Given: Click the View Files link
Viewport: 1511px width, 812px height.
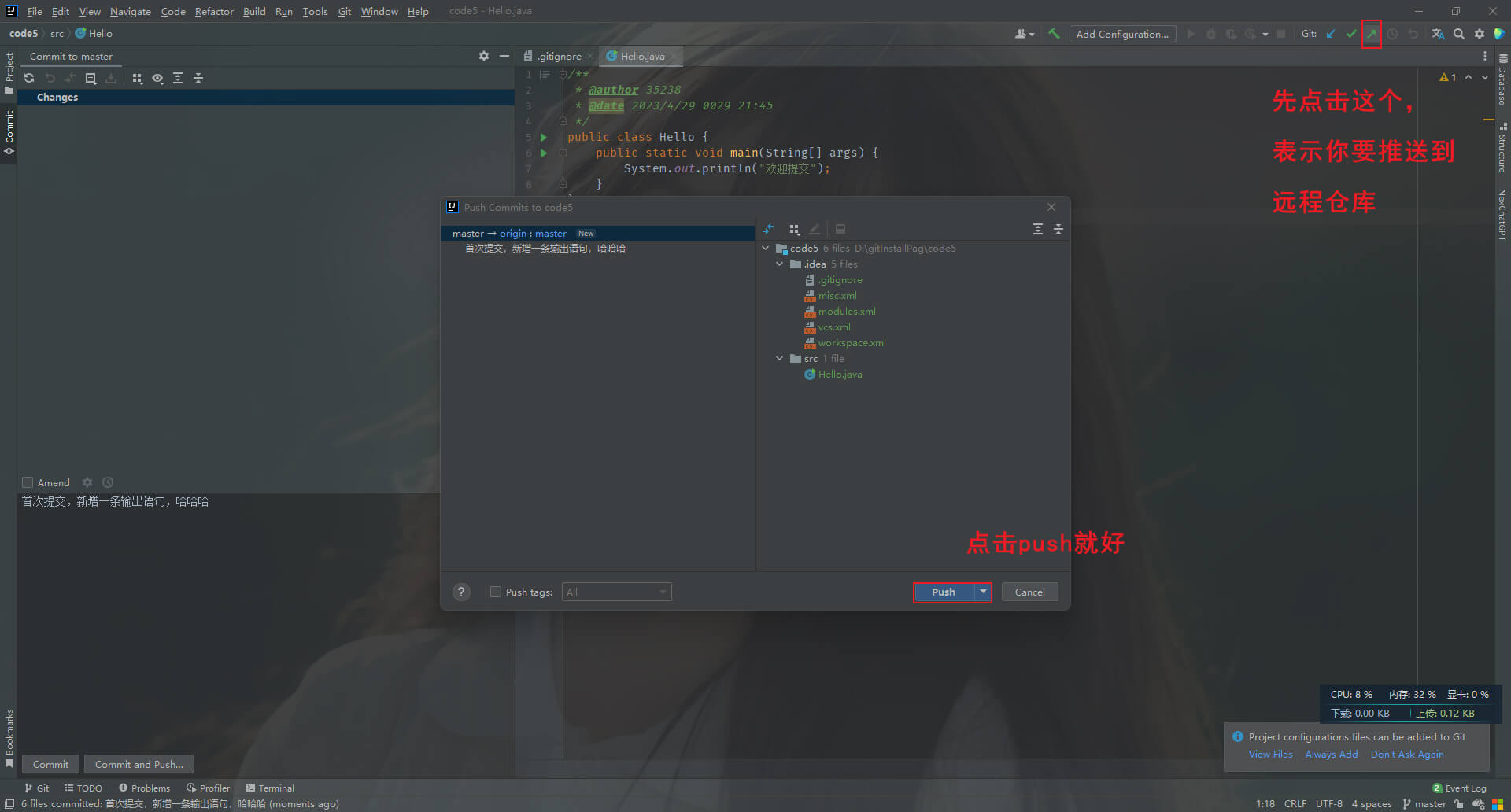Looking at the screenshot, I should (x=1270, y=754).
